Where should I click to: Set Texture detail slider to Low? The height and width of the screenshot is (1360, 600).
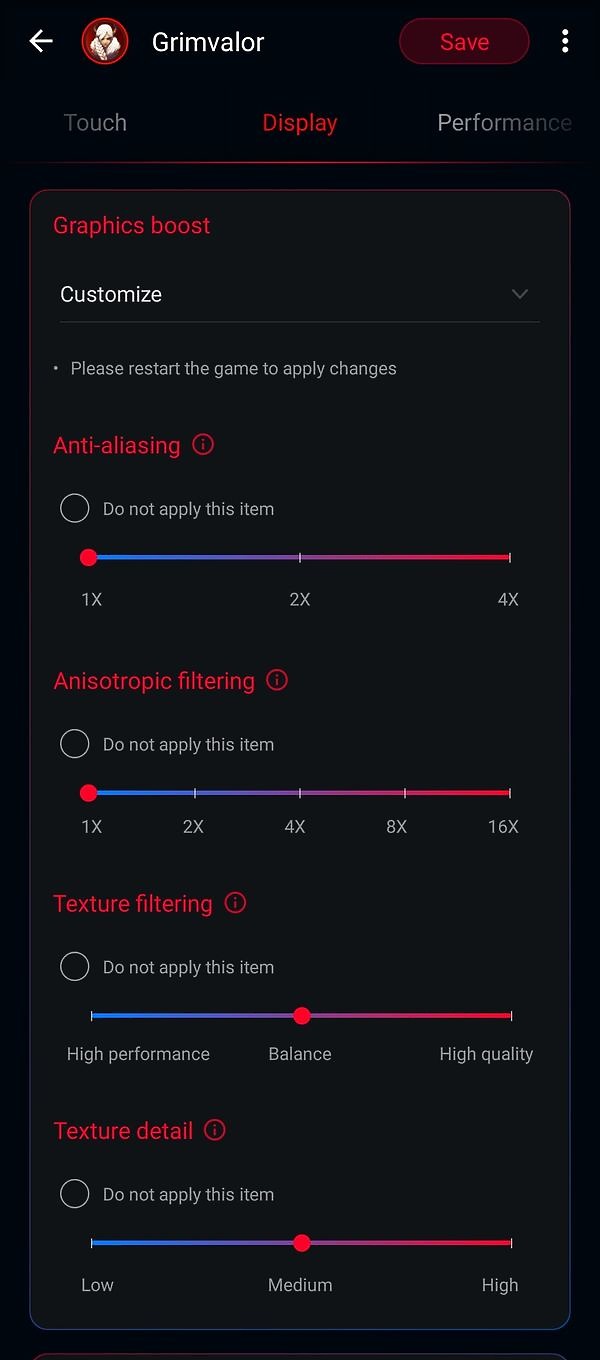[91, 1243]
